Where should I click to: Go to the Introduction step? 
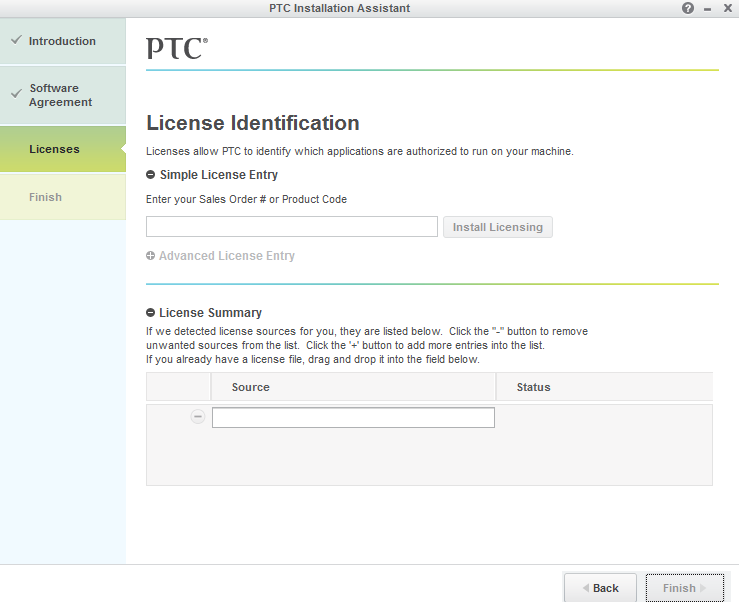coord(63,41)
